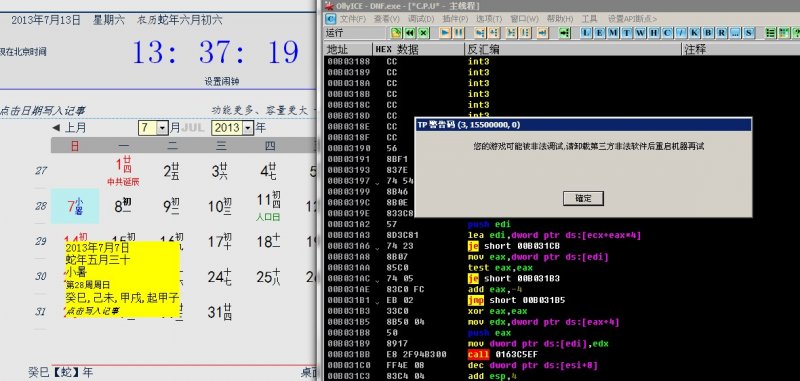Select the row with xor eax,eax
Image resolution: width=800 pixels, height=381 pixels.
(562, 311)
